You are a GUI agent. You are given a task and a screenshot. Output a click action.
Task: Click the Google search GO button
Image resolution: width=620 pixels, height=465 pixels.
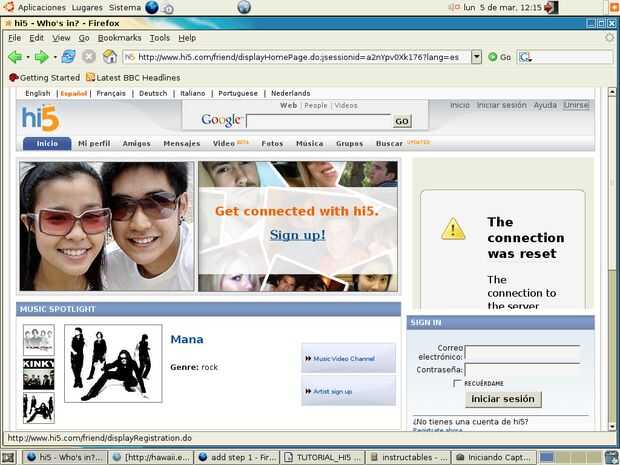click(x=402, y=121)
